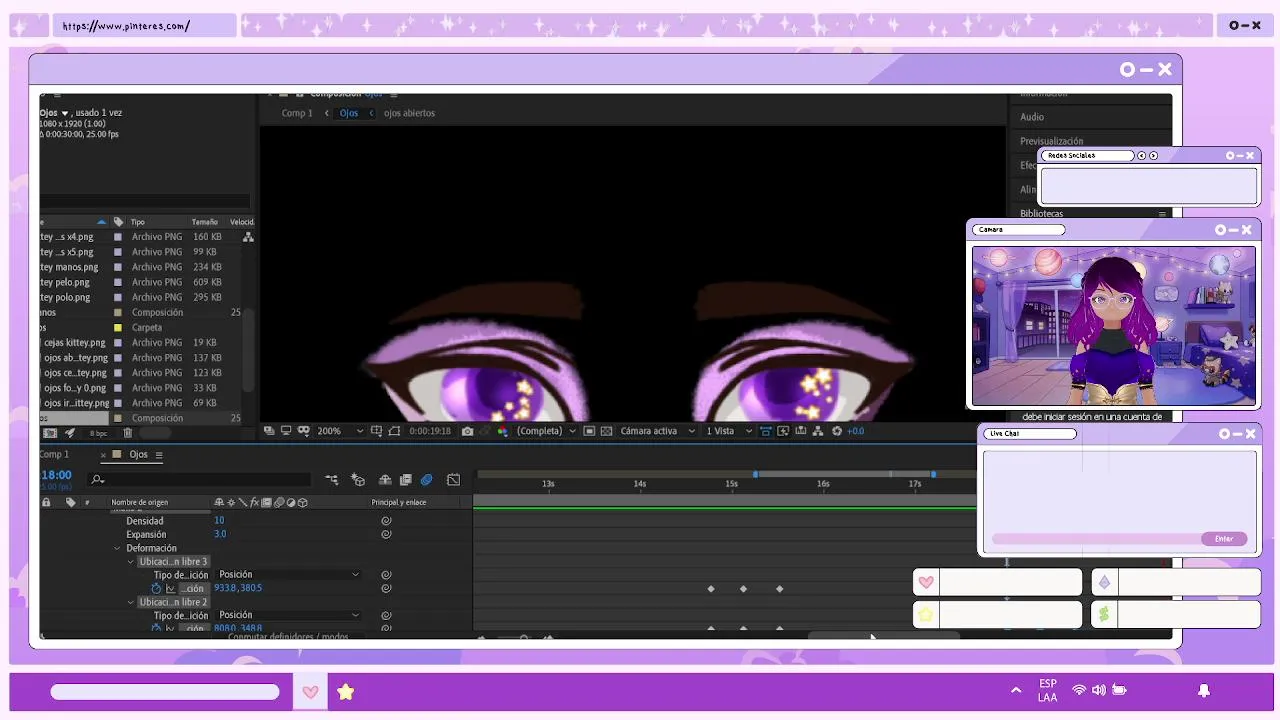Click the timeline button icon in viewer
1280x720 pixels.
coord(800,431)
